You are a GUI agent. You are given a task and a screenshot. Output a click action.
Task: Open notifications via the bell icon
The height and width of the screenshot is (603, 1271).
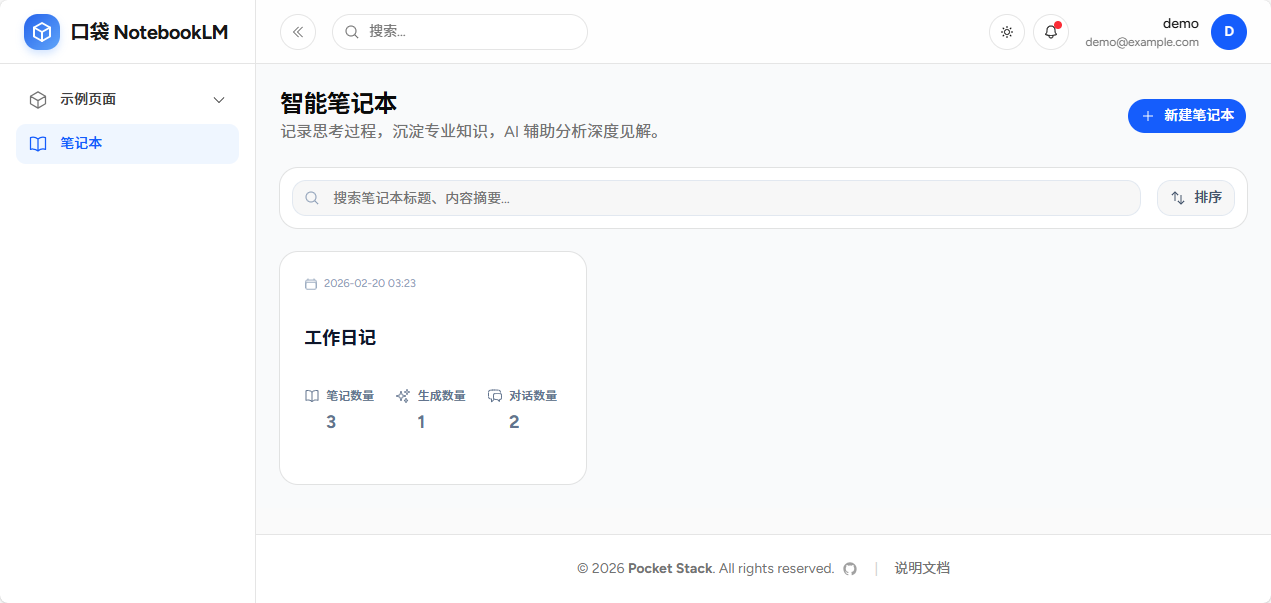(1050, 31)
